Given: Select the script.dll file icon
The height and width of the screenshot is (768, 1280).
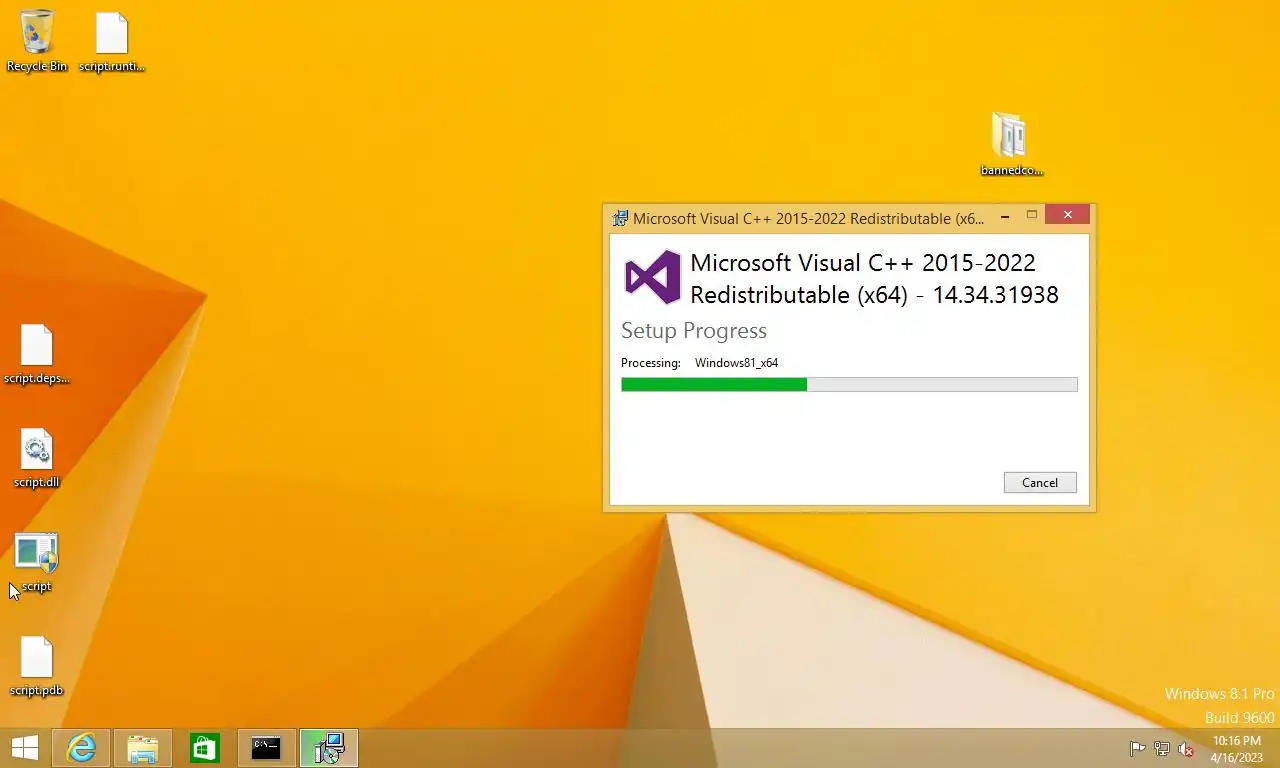Looking at the screenshot, I should pos(37,458).
